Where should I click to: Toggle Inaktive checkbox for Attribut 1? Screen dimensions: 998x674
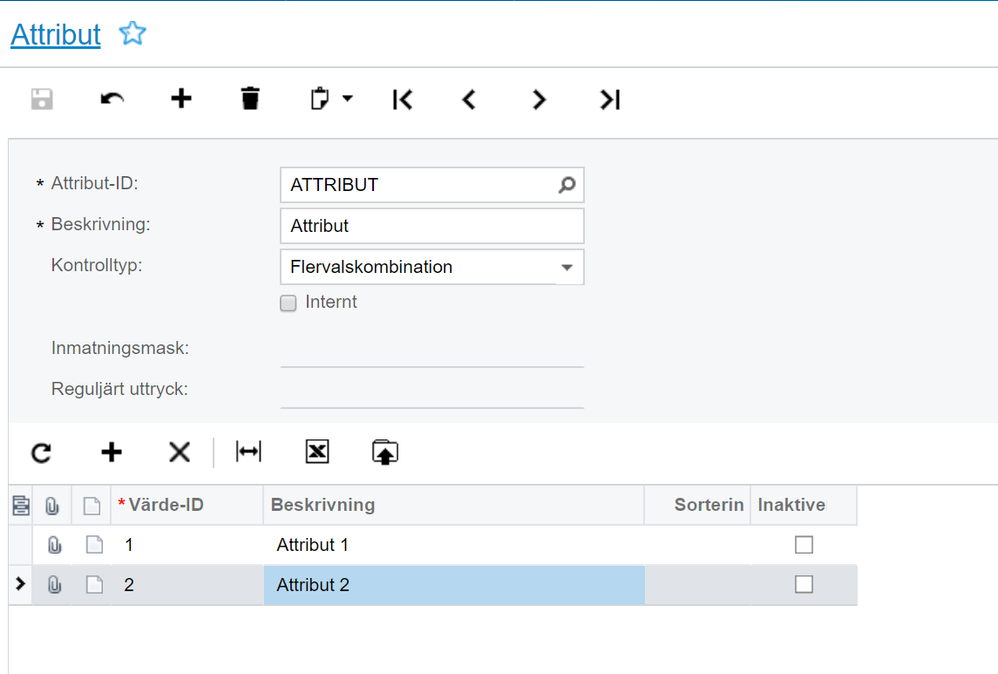[x=804, y=545]
